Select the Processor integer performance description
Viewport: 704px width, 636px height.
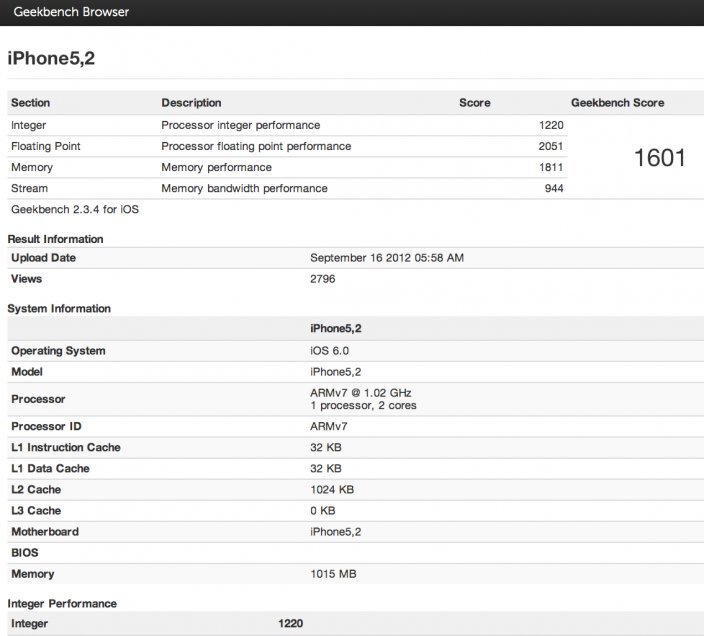[x=240, y=125]
